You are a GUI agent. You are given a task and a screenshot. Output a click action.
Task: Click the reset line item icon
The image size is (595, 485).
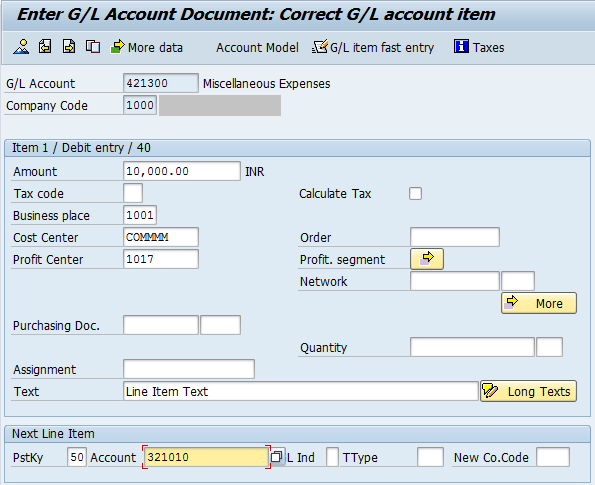click(93, 47)
